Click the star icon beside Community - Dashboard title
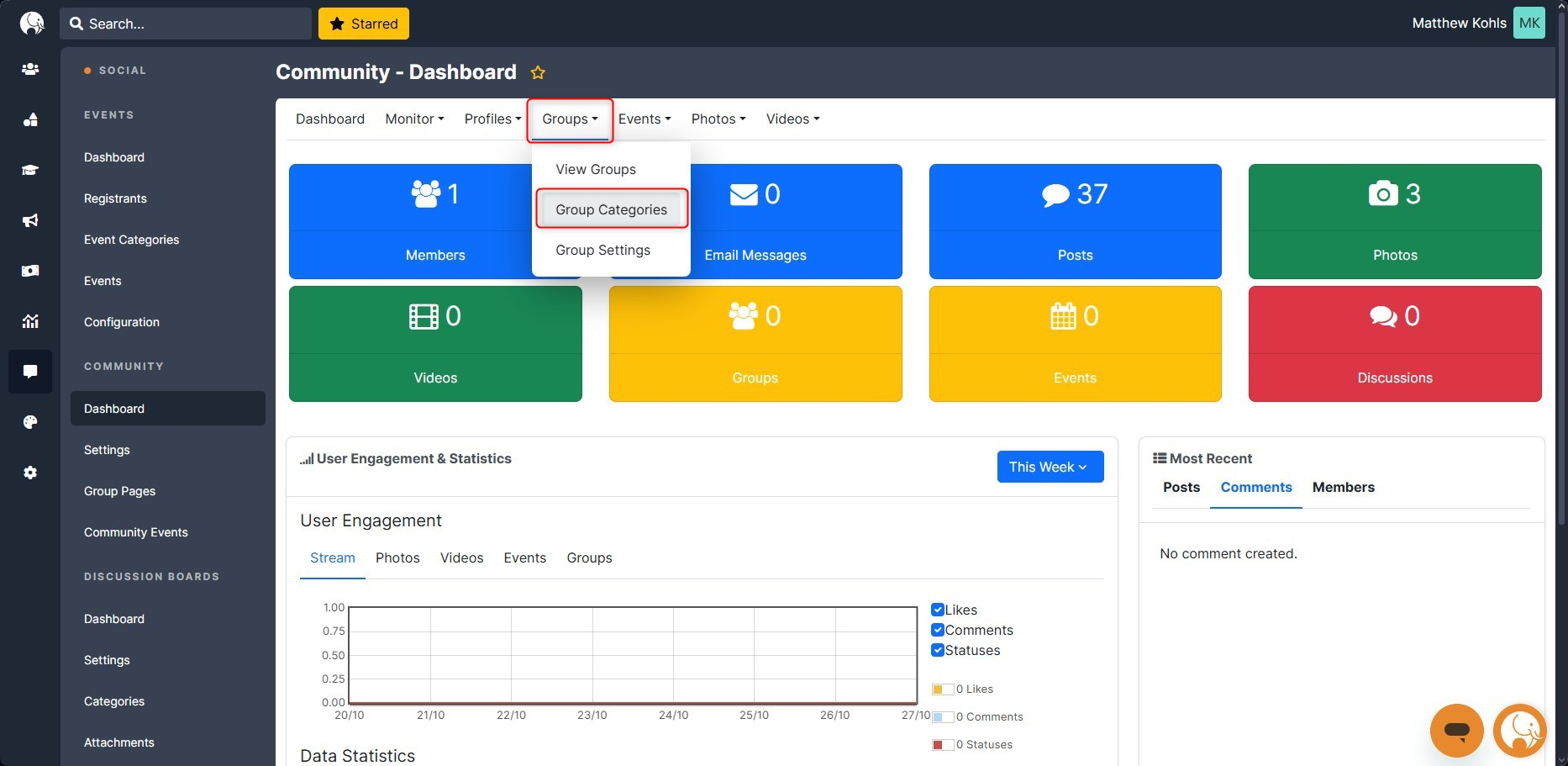This screenshot has height=766, width=1568. tap(538, 73)
